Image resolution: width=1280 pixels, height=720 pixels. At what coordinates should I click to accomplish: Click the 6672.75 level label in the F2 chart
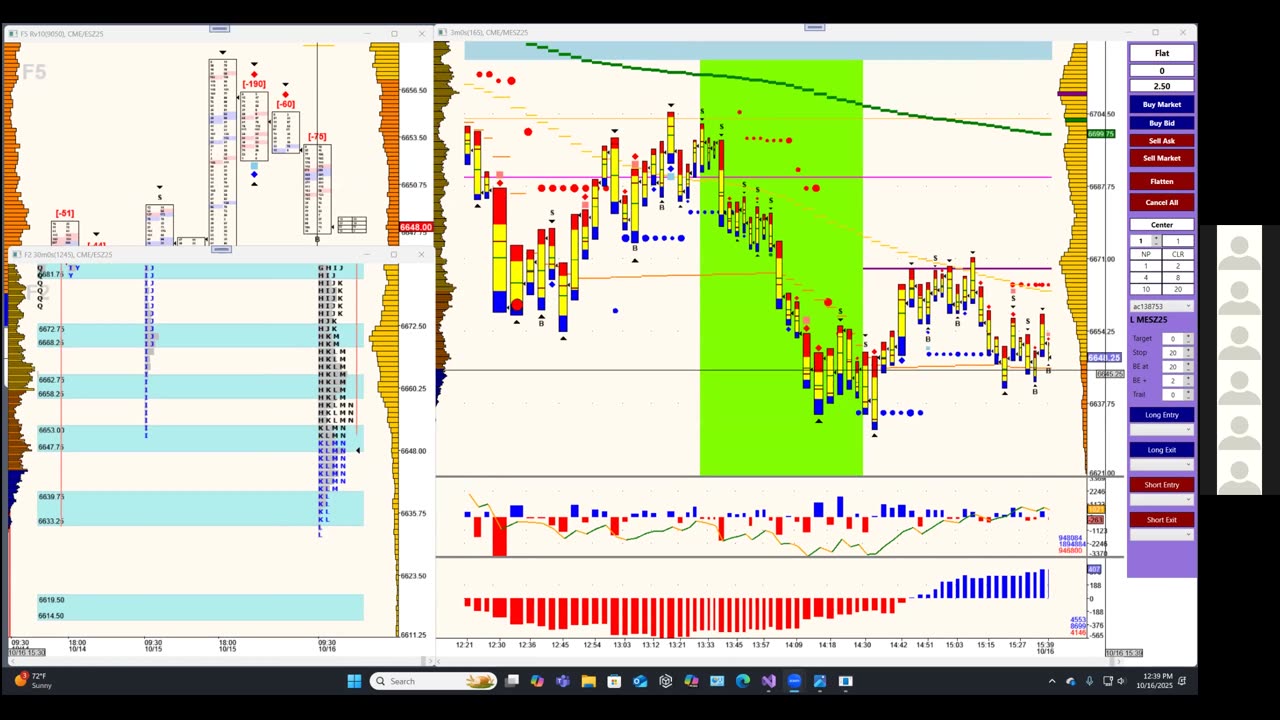pos(51,329)
